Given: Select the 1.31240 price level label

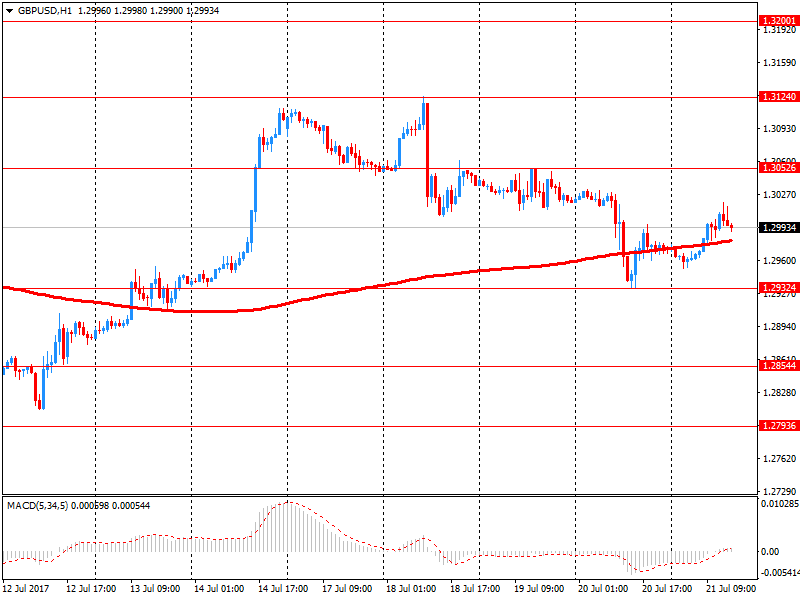Looking at the screenshot, I should click(x=779, y=96).
